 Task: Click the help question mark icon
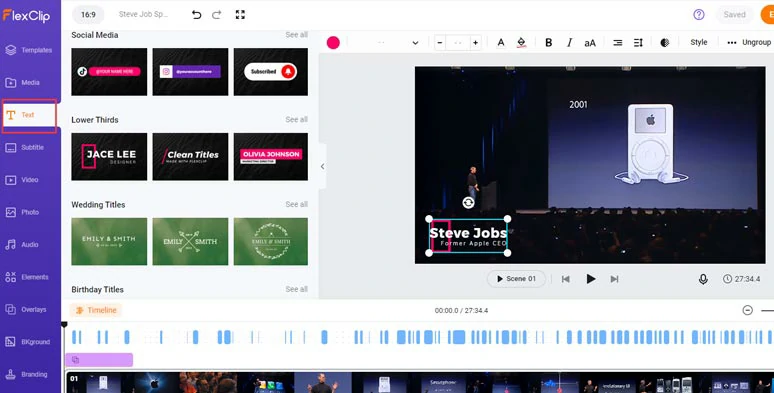coord(698,14)
